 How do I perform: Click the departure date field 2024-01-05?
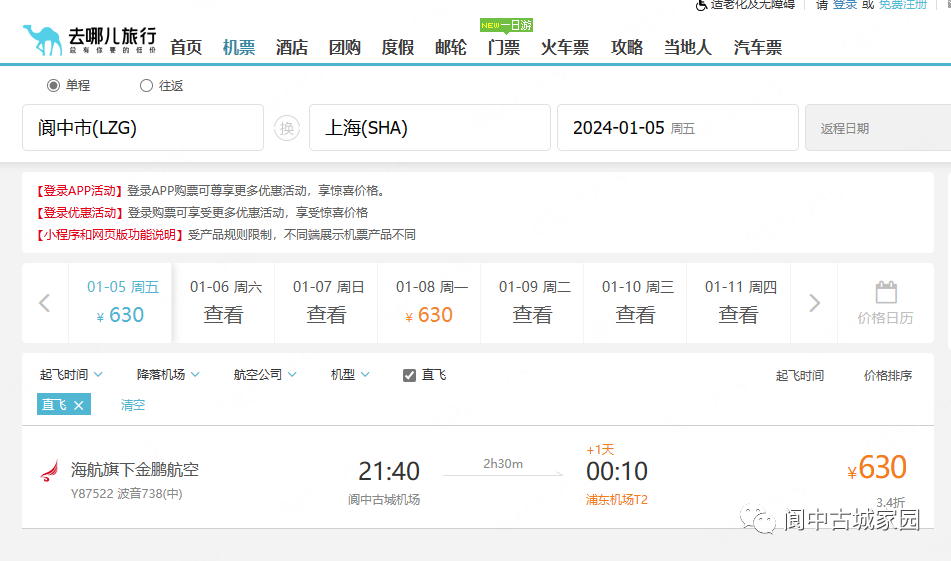click(678, 128)
